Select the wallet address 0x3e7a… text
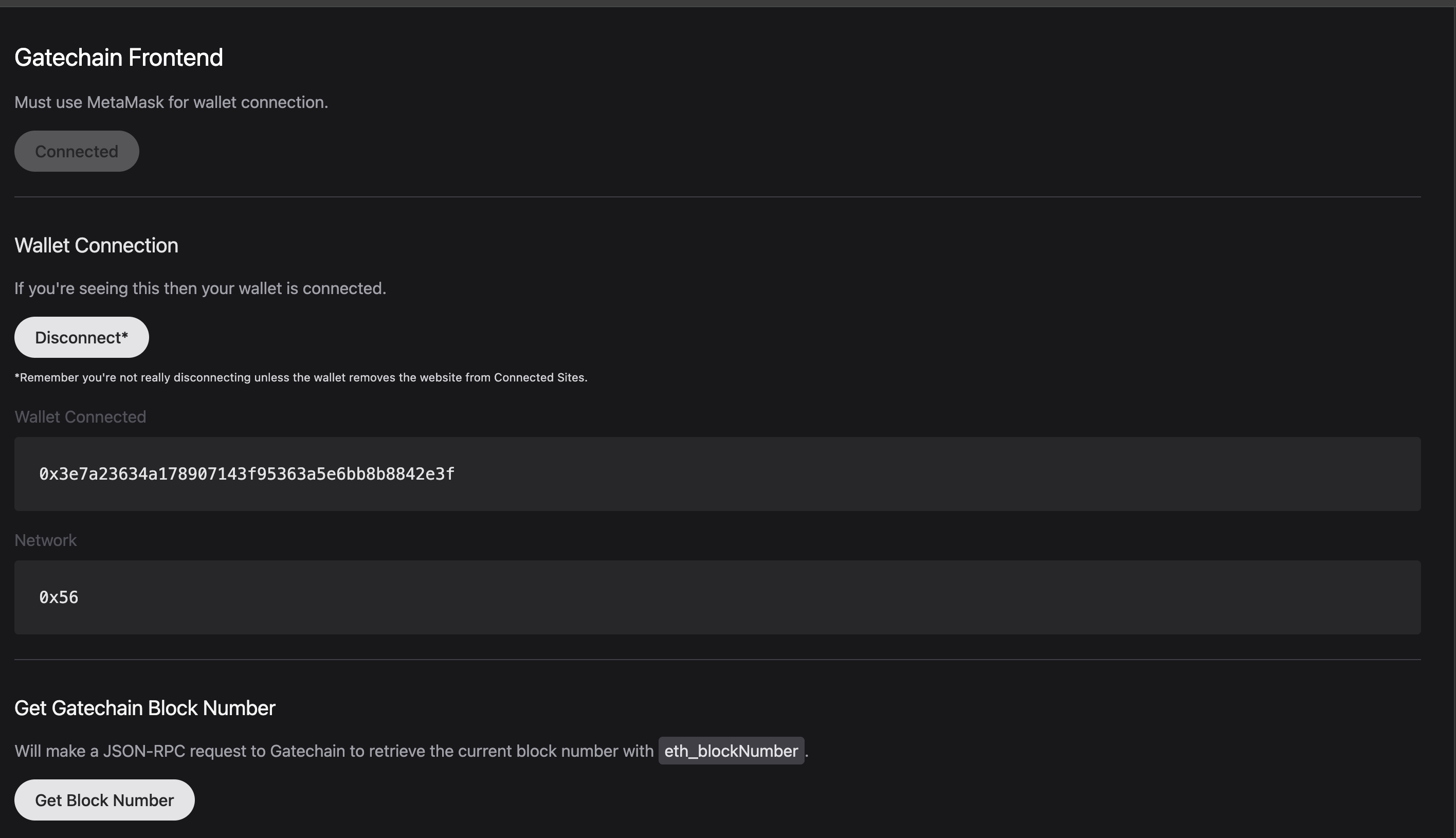1456x838 pixels. pos(247,473)
